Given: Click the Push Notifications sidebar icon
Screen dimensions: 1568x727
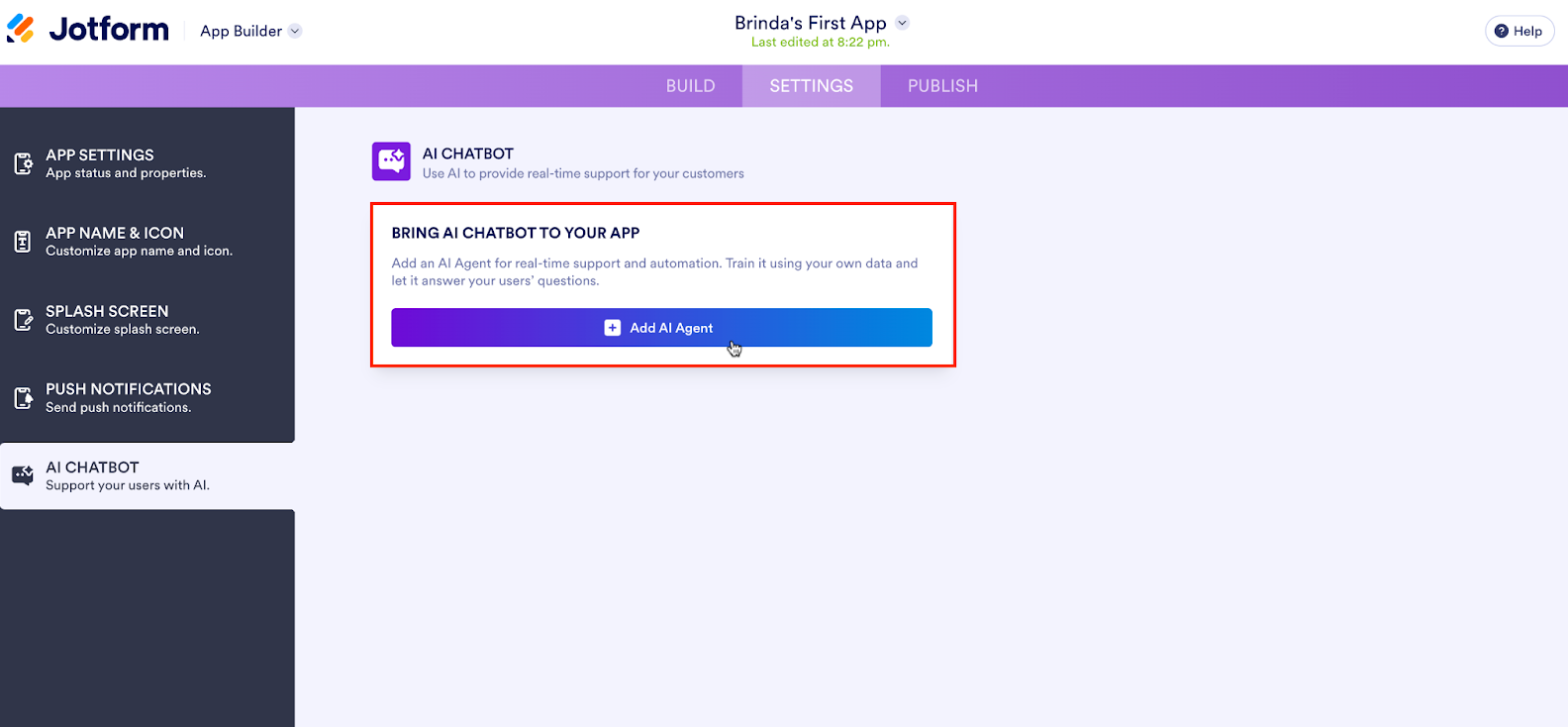Looking at the screenshot, I should click(23, 398).
